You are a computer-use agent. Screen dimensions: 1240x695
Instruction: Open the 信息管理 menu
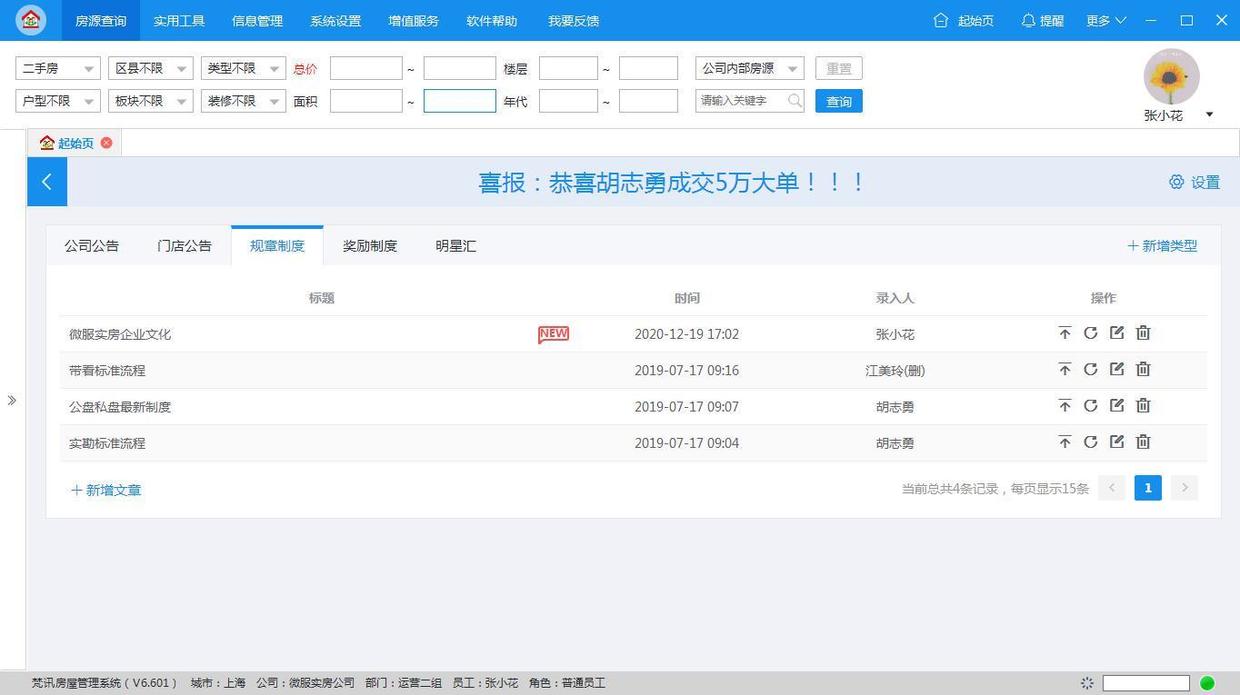coord(257,20)
